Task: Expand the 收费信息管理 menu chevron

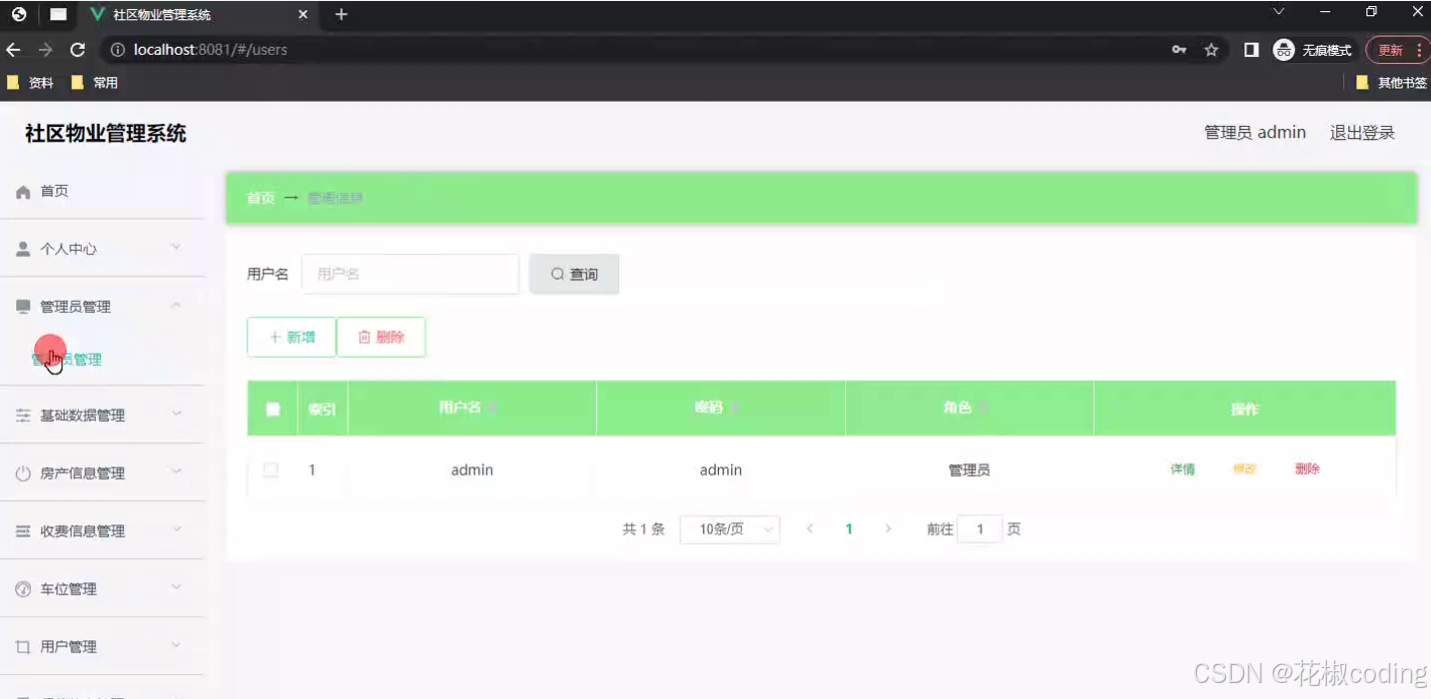Action: (x=176, y=530)
